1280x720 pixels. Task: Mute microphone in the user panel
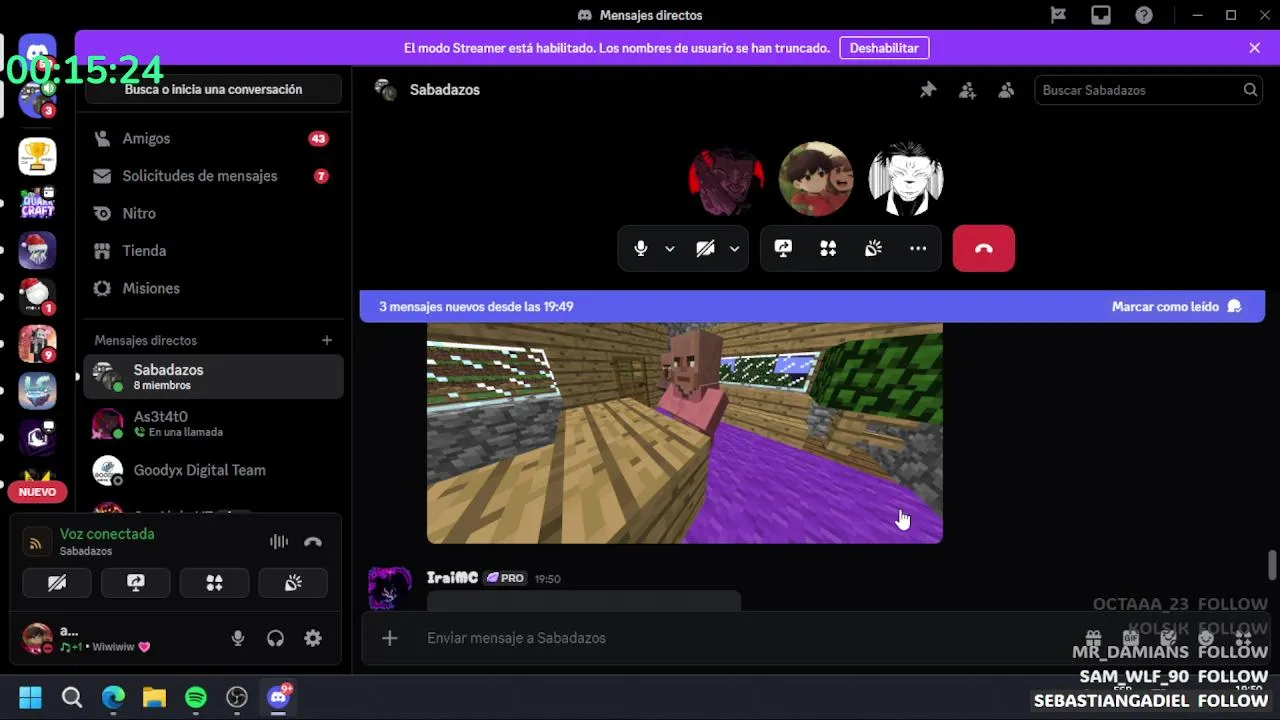click(x=238, y=638)
